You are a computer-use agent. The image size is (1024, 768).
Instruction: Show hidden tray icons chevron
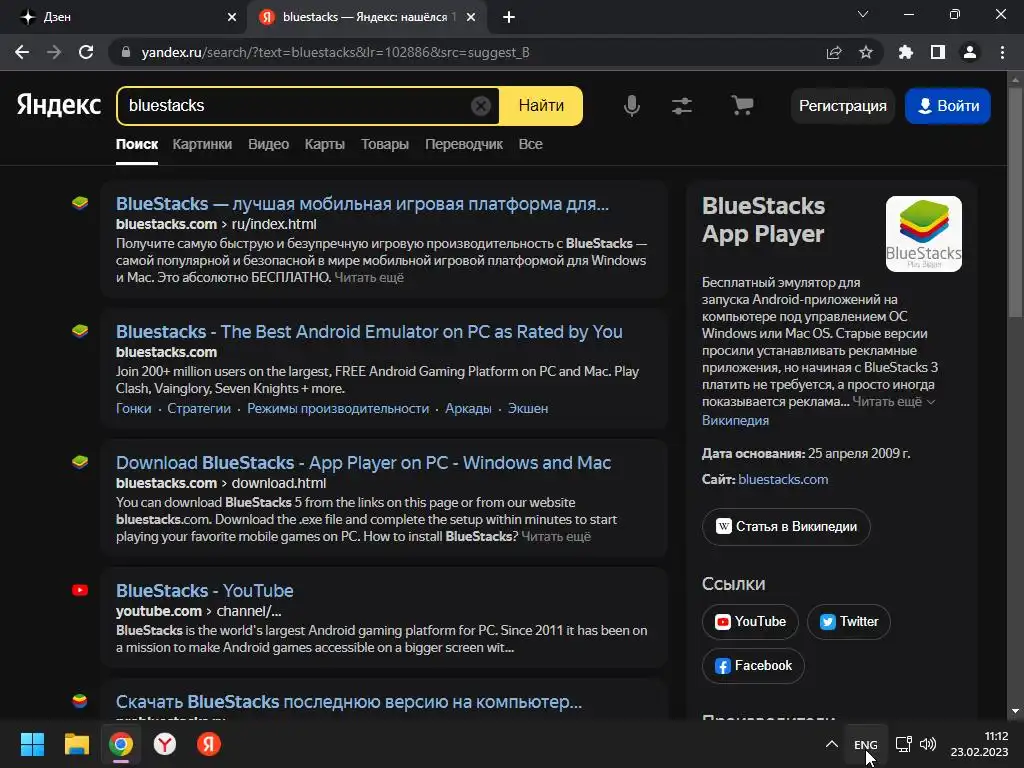831,744
